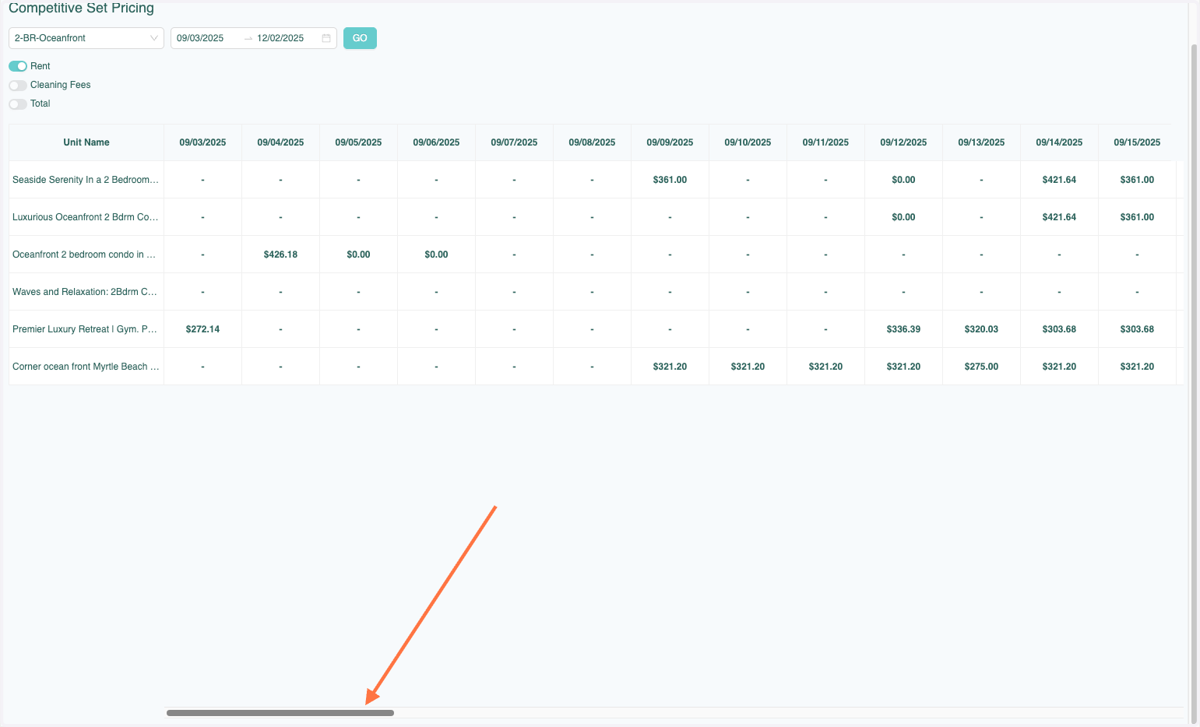Click the $275.00 cell on 09/13/2025

click(982, 367)
